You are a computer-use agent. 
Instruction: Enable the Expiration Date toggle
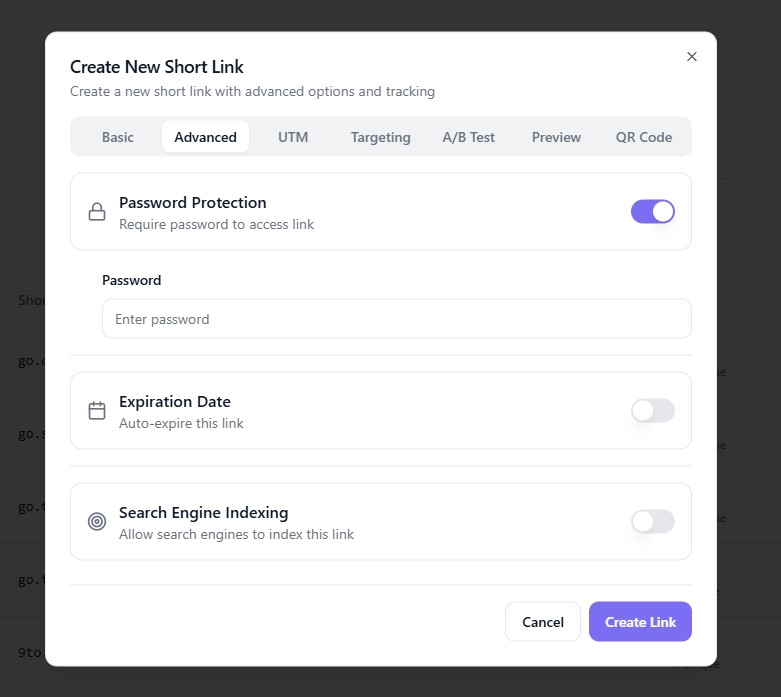tap(652, 411)
